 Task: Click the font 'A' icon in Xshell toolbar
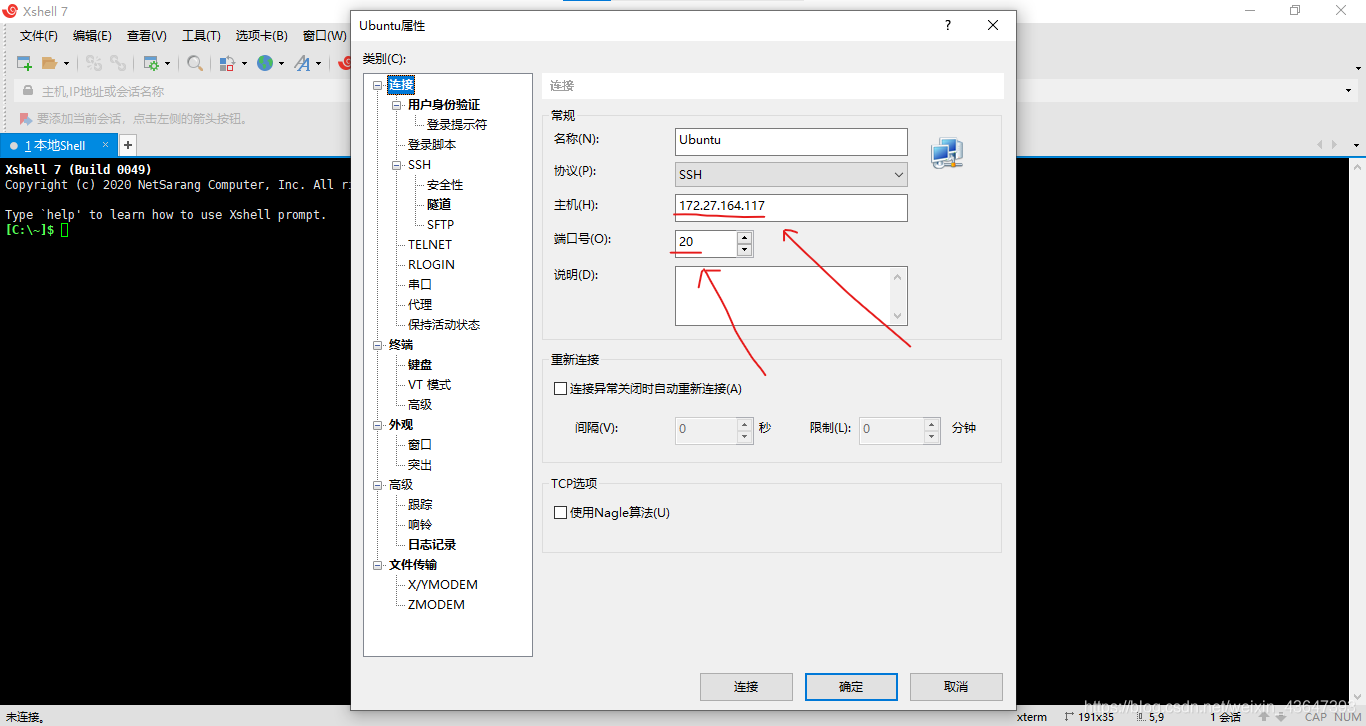coord(302,63)
